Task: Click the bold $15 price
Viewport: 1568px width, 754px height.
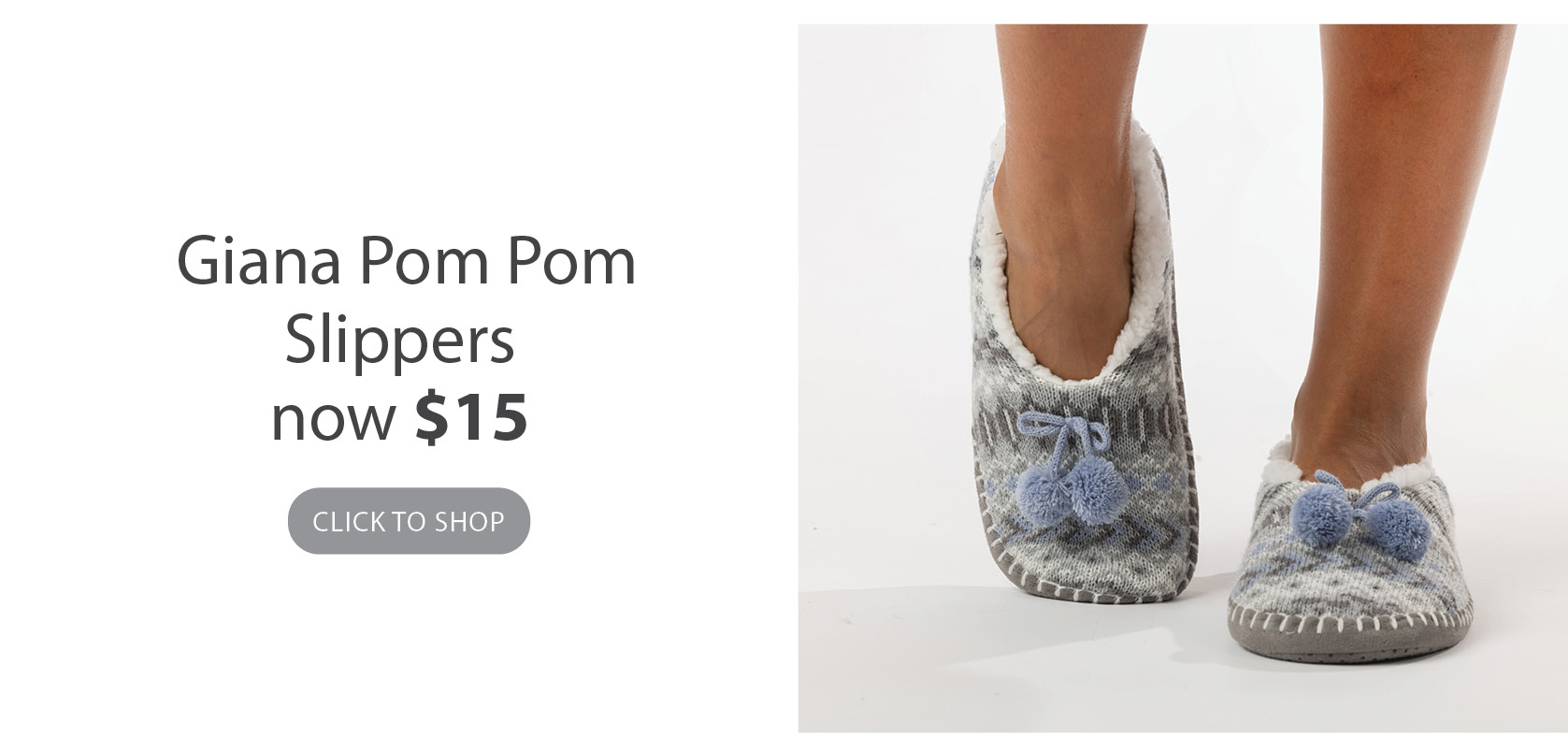Action: pos(472,416)
